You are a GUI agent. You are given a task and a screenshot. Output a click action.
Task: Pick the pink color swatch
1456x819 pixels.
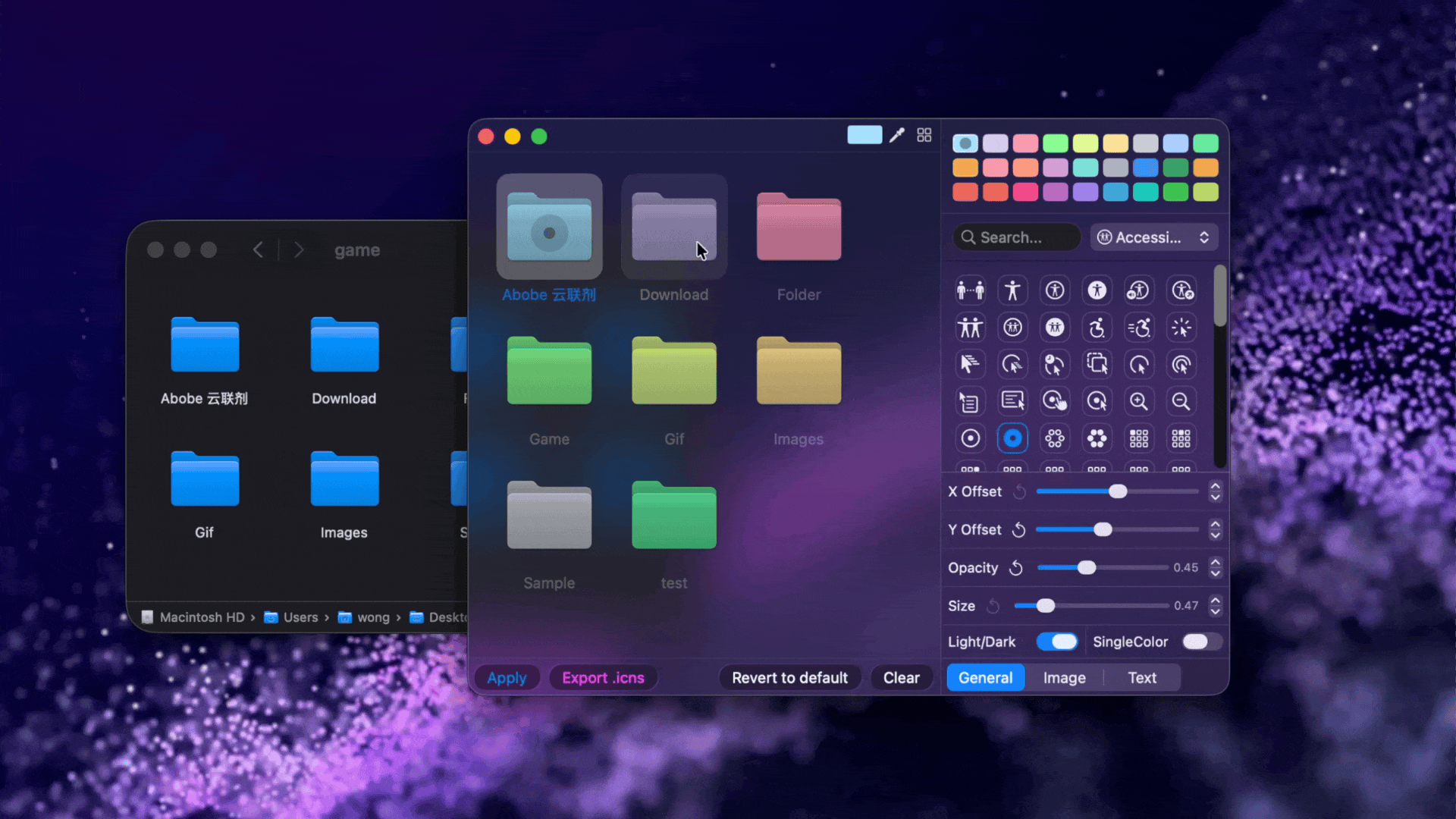(1025, 143)
